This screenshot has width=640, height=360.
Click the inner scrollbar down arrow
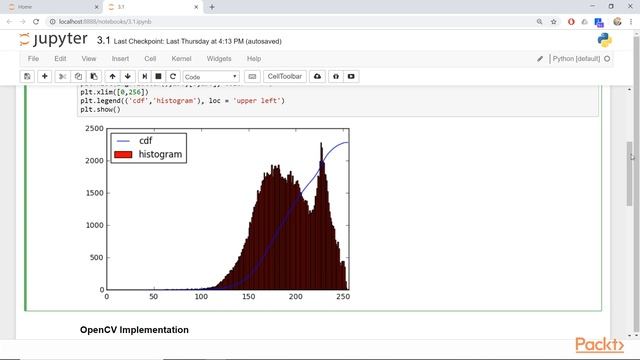[x=629, y=336]
